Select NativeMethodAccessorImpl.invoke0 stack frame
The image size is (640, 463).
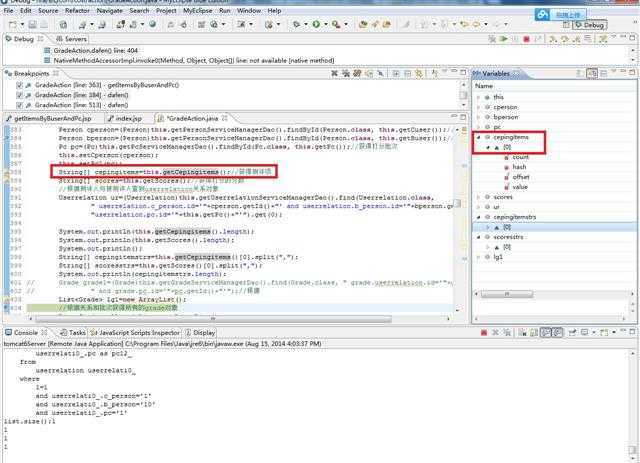[x=189, y=60]
